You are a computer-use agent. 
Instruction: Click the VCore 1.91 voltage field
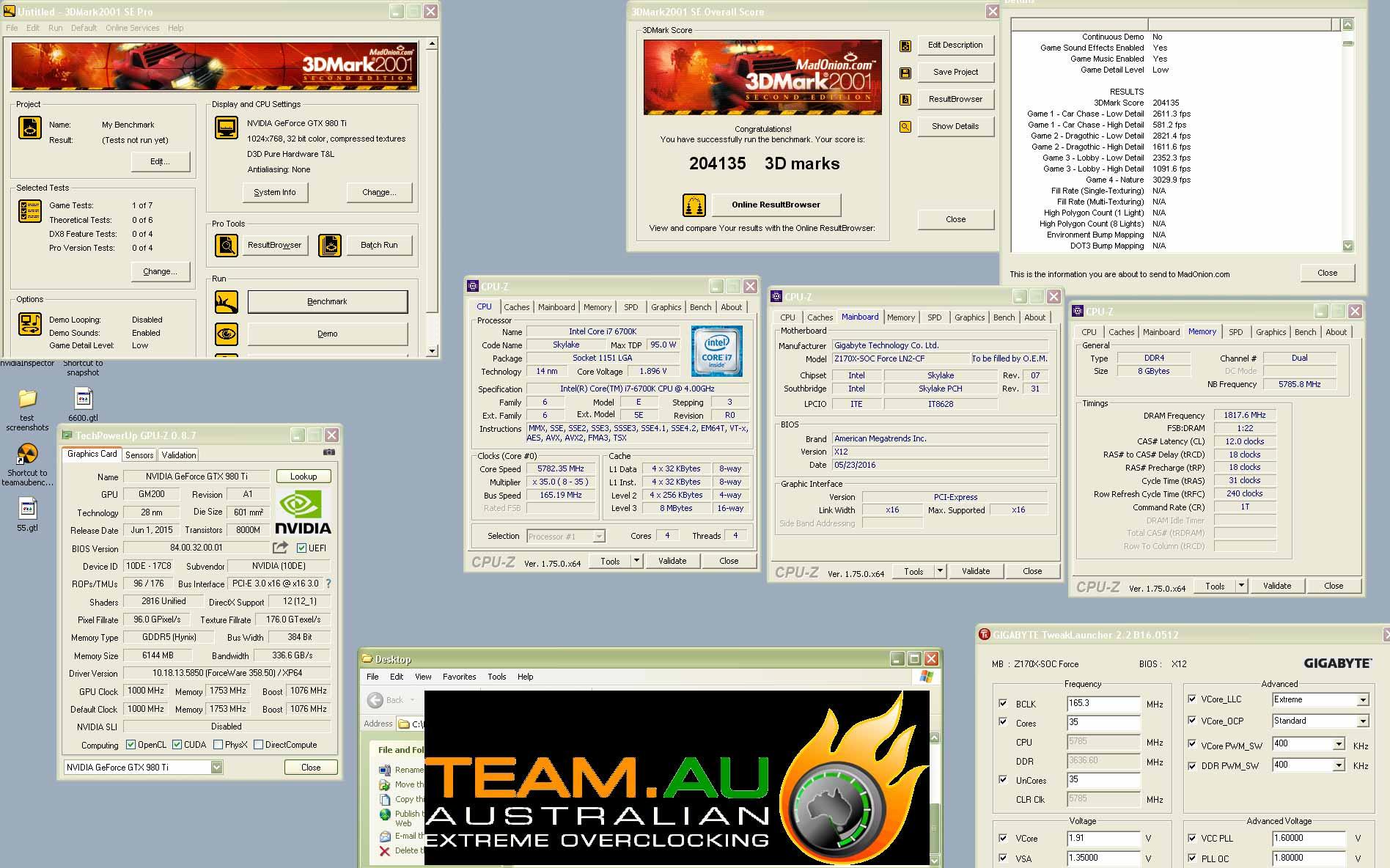click(1103, 837)
